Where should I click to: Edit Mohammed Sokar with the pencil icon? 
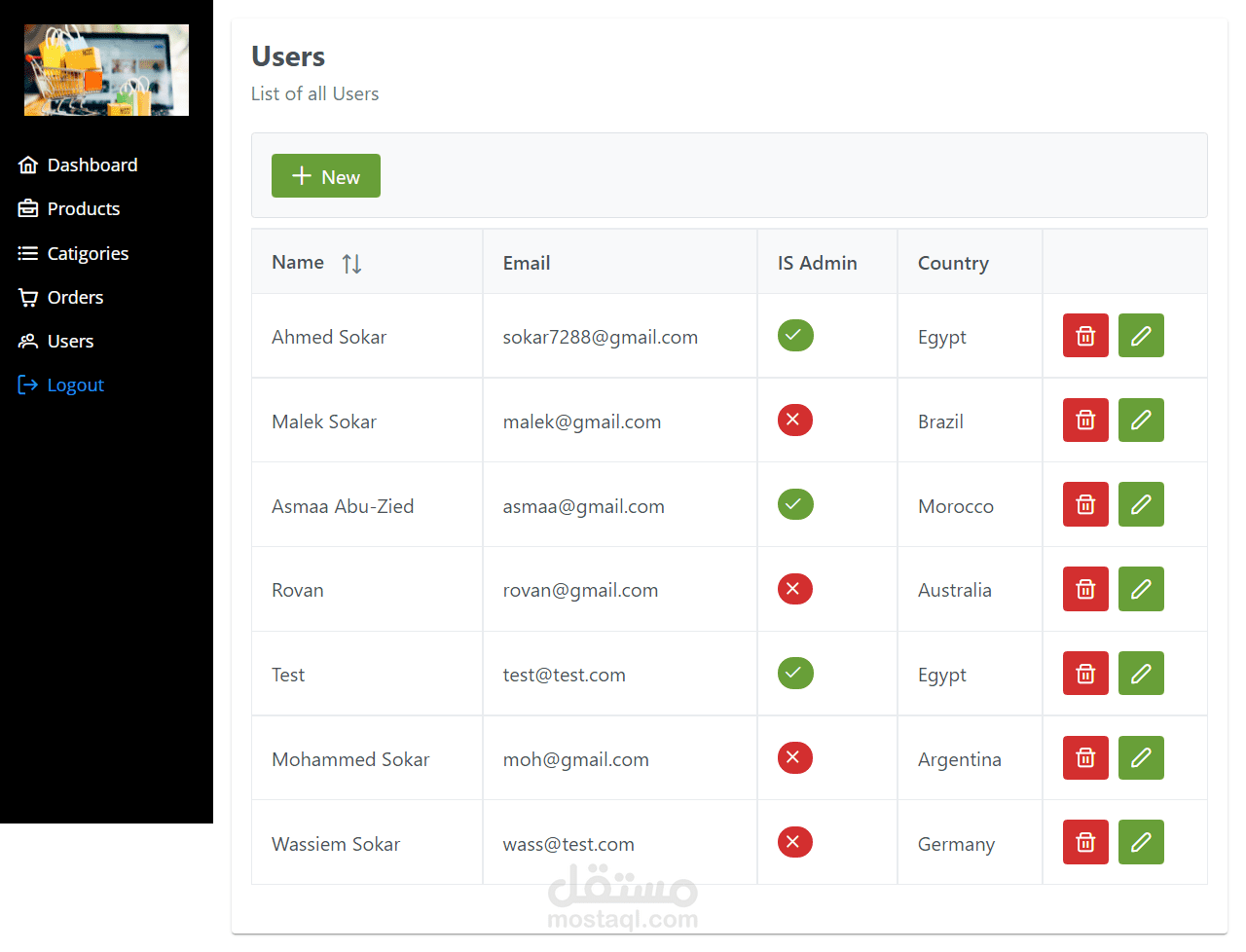click(1141, 758)
